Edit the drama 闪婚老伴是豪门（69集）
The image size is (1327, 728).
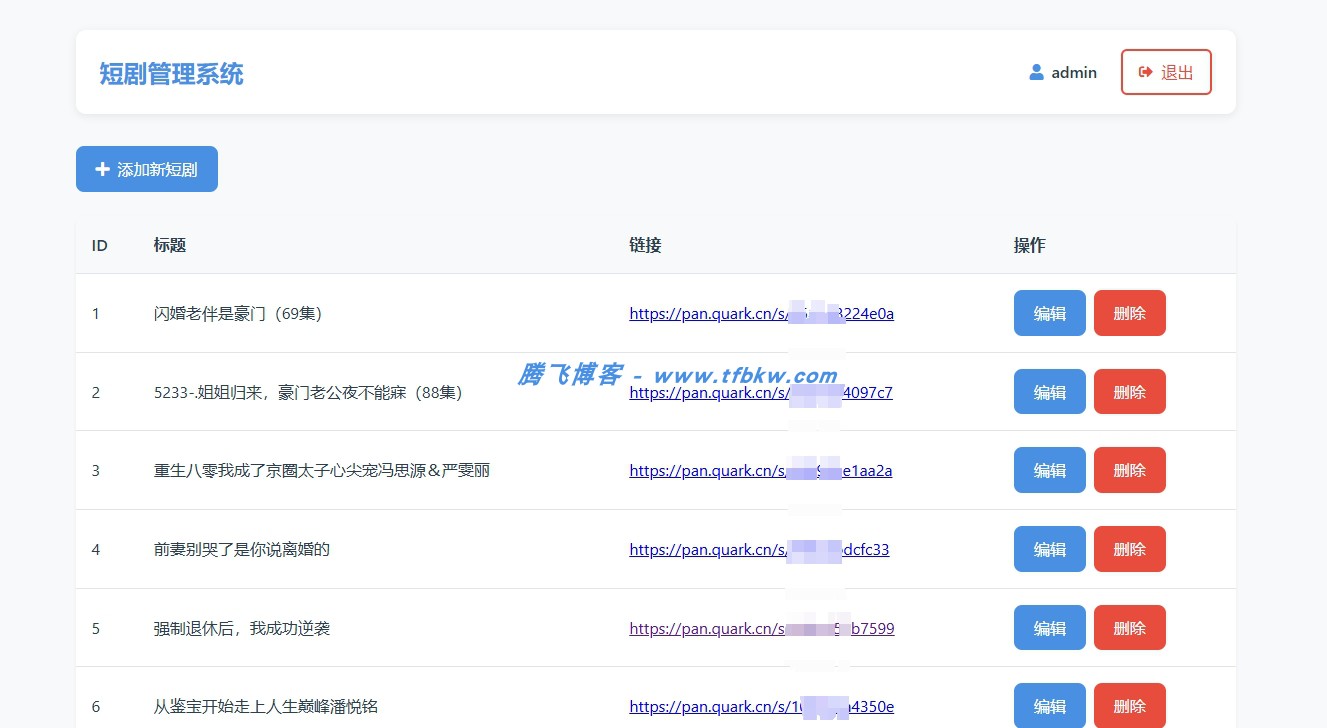(x=1049, y=313)
